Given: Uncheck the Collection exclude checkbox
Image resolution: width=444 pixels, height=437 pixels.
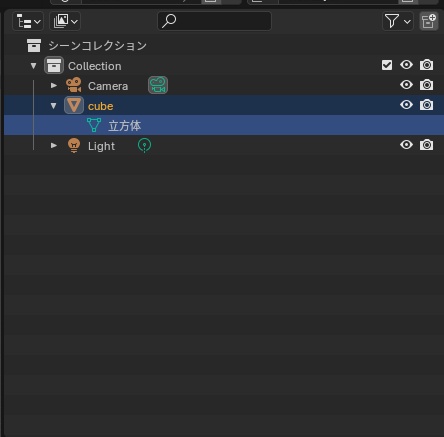Looking at the screenshot, I should 387,65.
